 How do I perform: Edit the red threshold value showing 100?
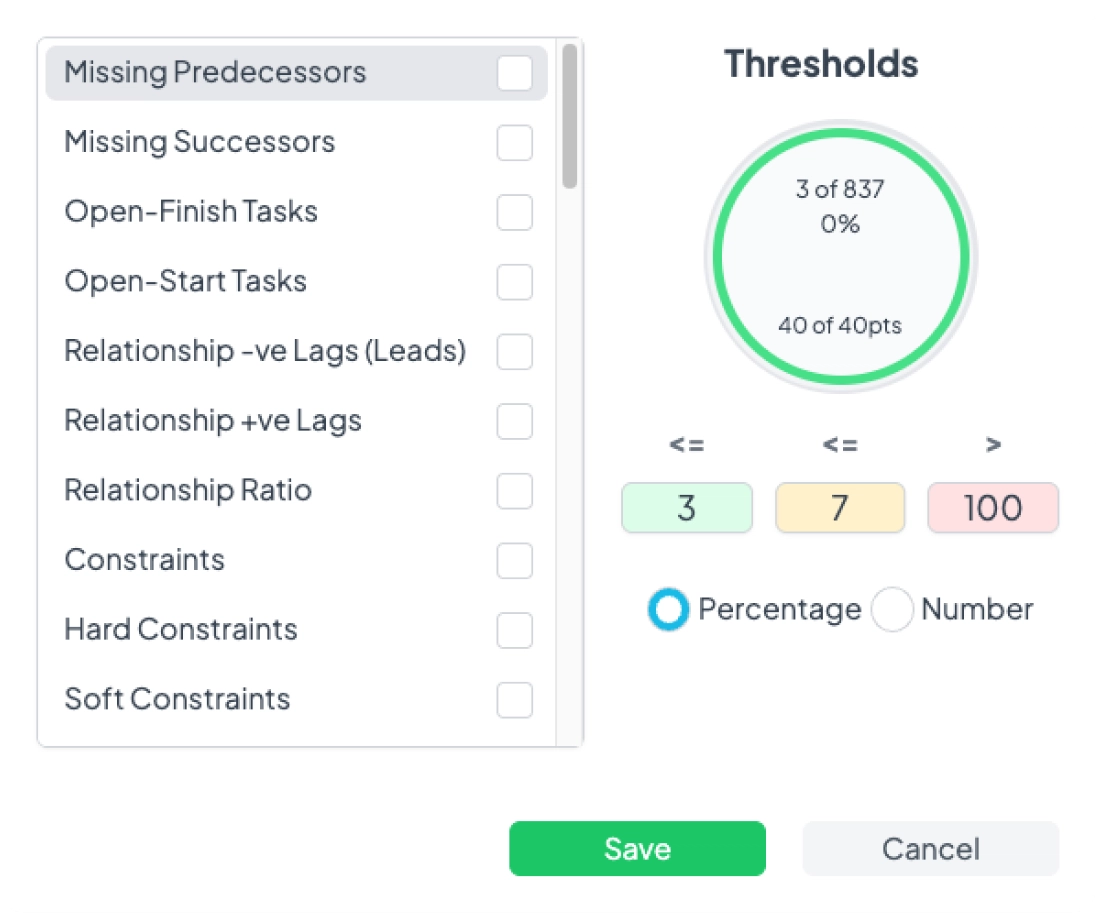tap(993, 508)
